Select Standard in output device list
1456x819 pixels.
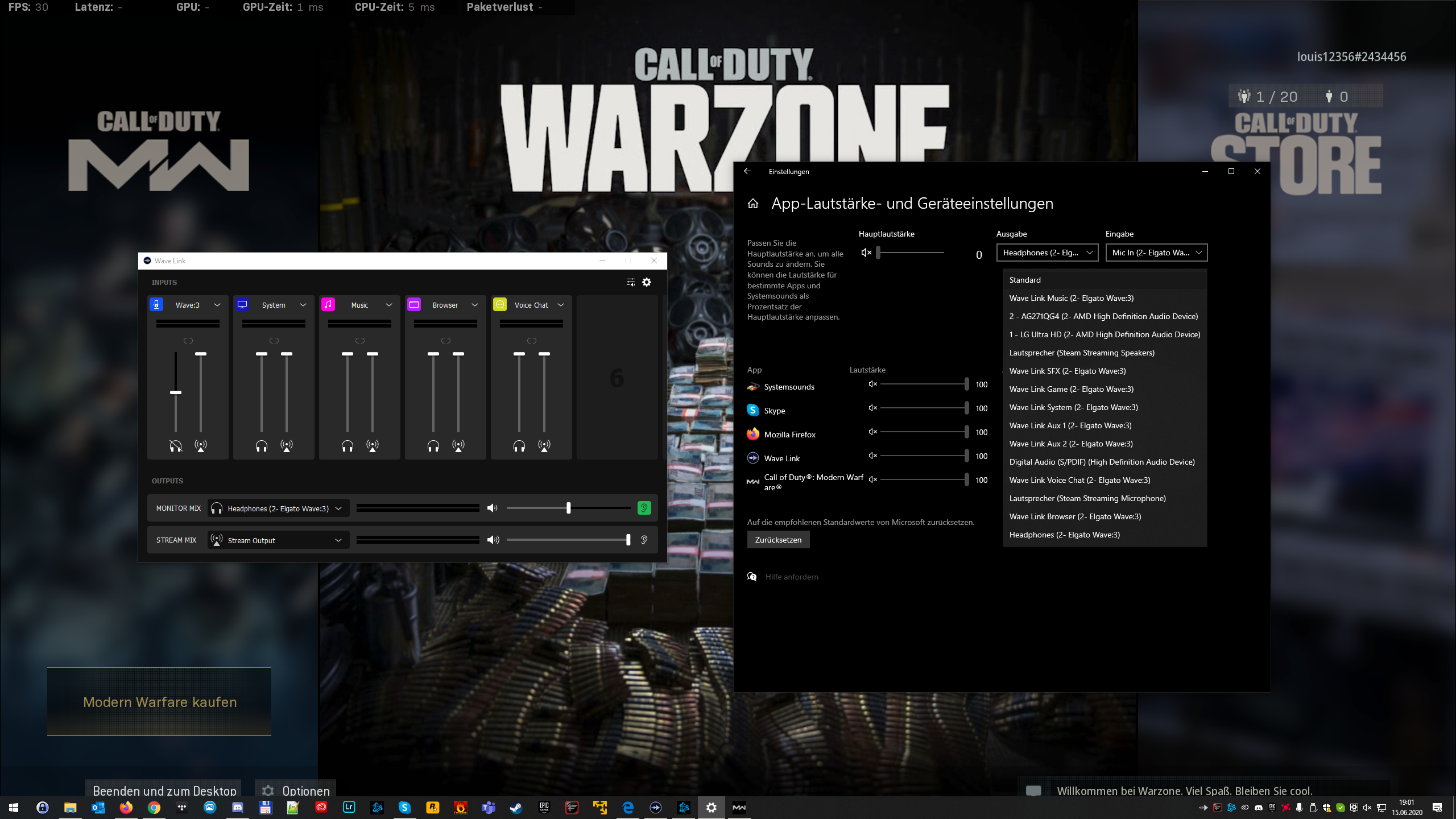(1105, 280)
